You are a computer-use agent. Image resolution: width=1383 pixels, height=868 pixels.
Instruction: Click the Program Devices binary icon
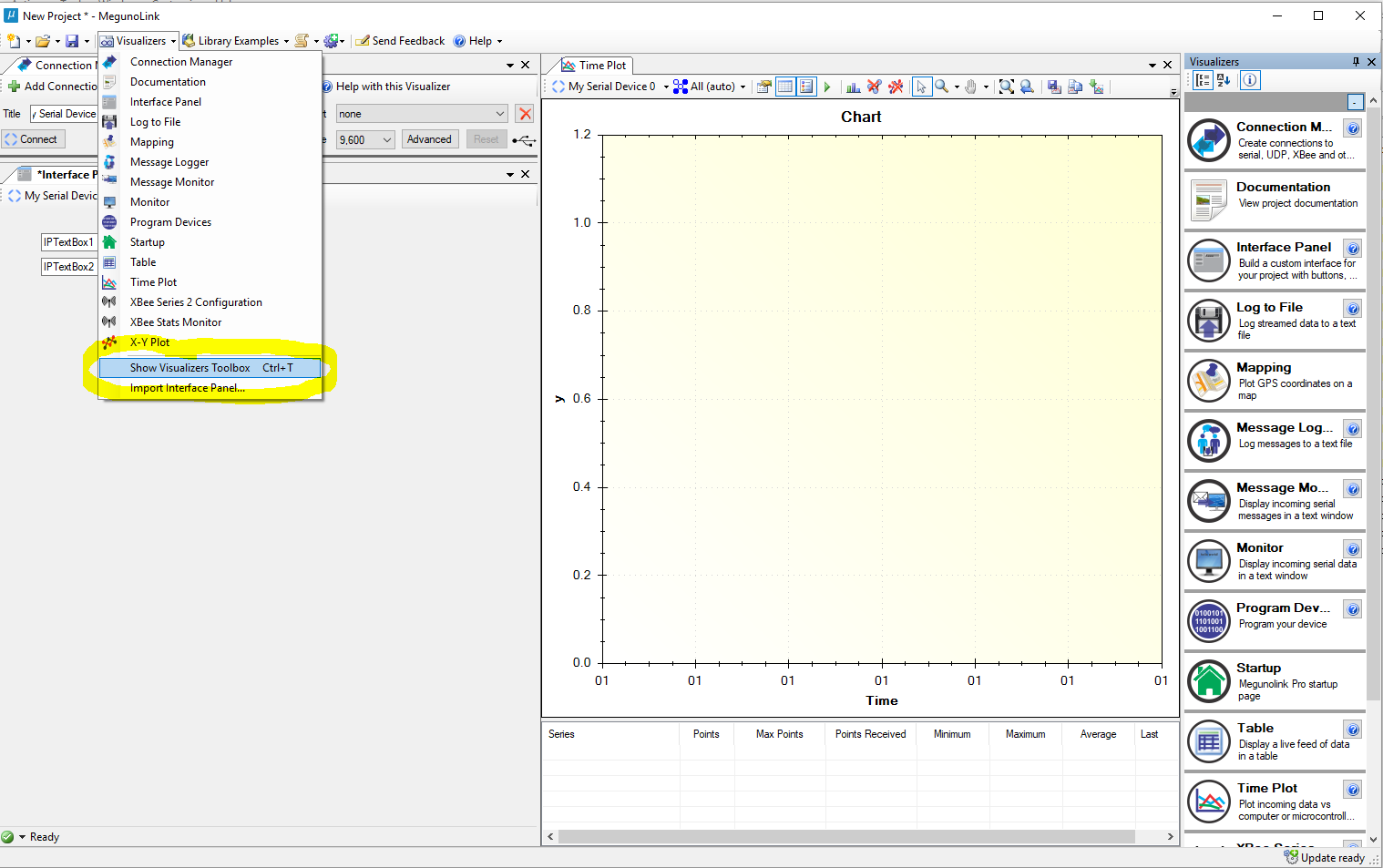point(1209,621)
